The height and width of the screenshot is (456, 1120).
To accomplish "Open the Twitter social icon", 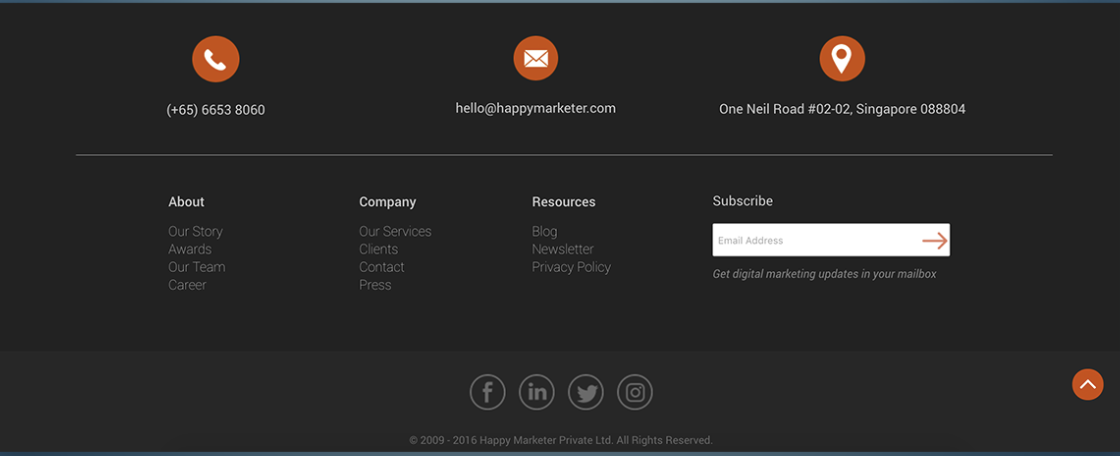I will (586, 392).
